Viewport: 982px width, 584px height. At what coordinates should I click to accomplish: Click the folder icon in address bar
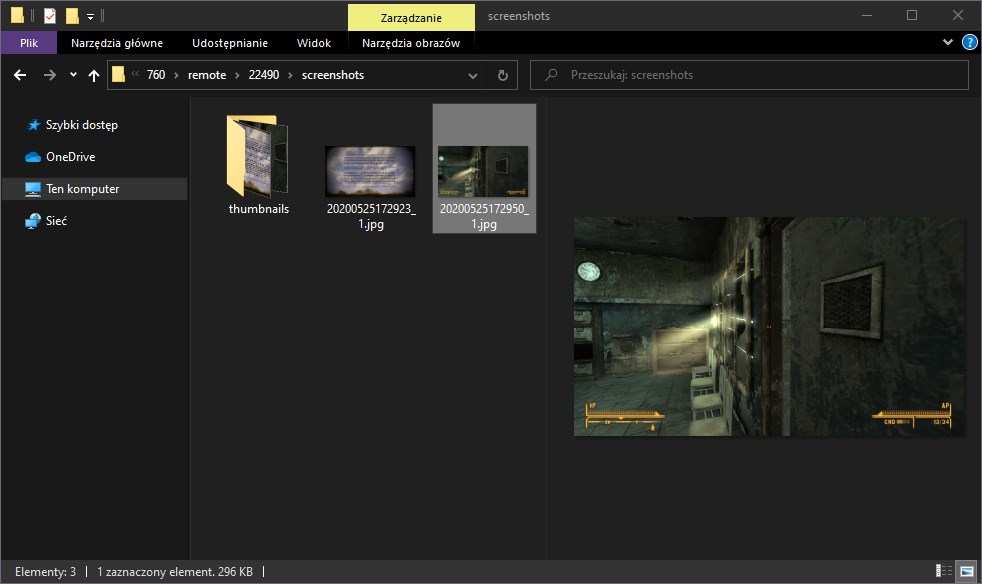[x=118, y=75]
